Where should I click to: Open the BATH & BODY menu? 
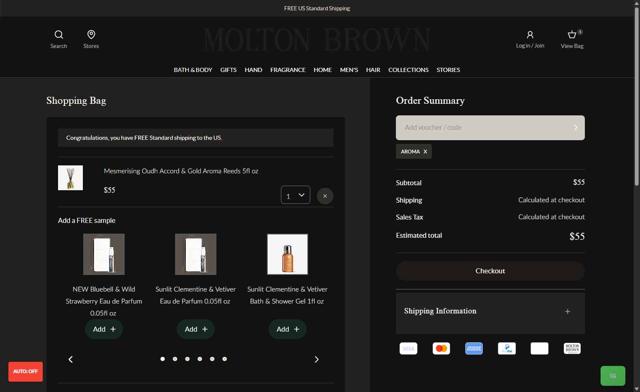pos(193,70)
